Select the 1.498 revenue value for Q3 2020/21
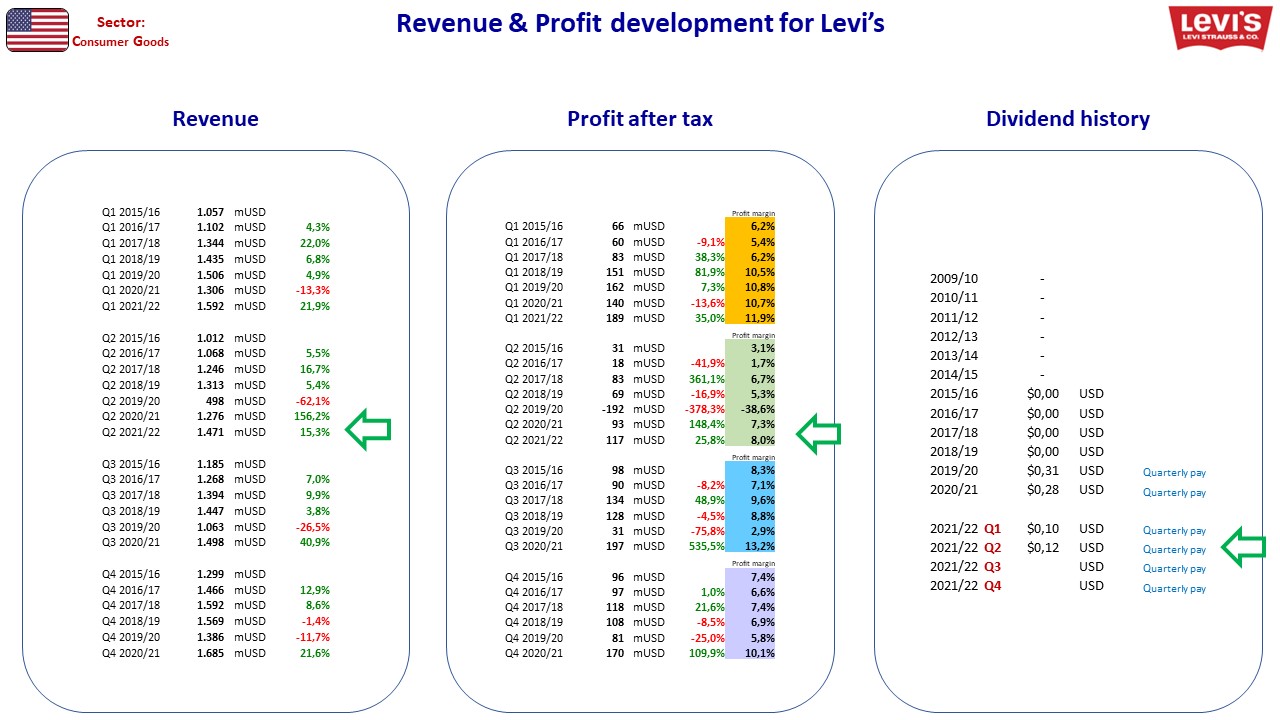 pos(210,542)
